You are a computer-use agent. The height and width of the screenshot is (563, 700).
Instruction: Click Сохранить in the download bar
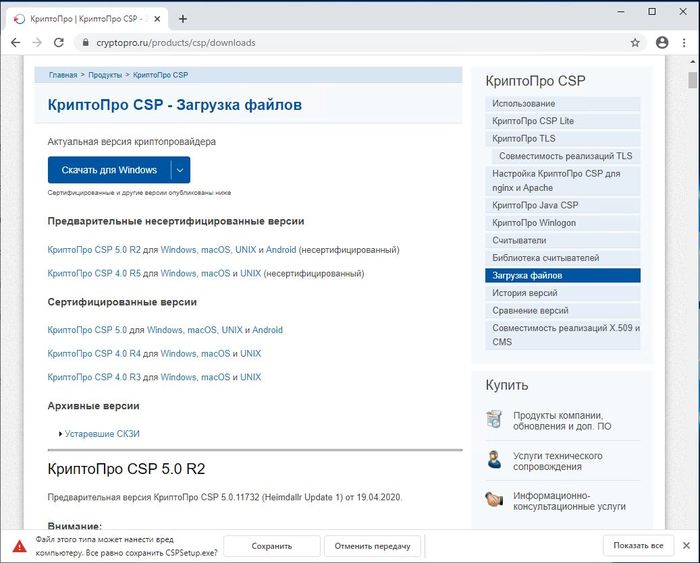pos(271,546)
